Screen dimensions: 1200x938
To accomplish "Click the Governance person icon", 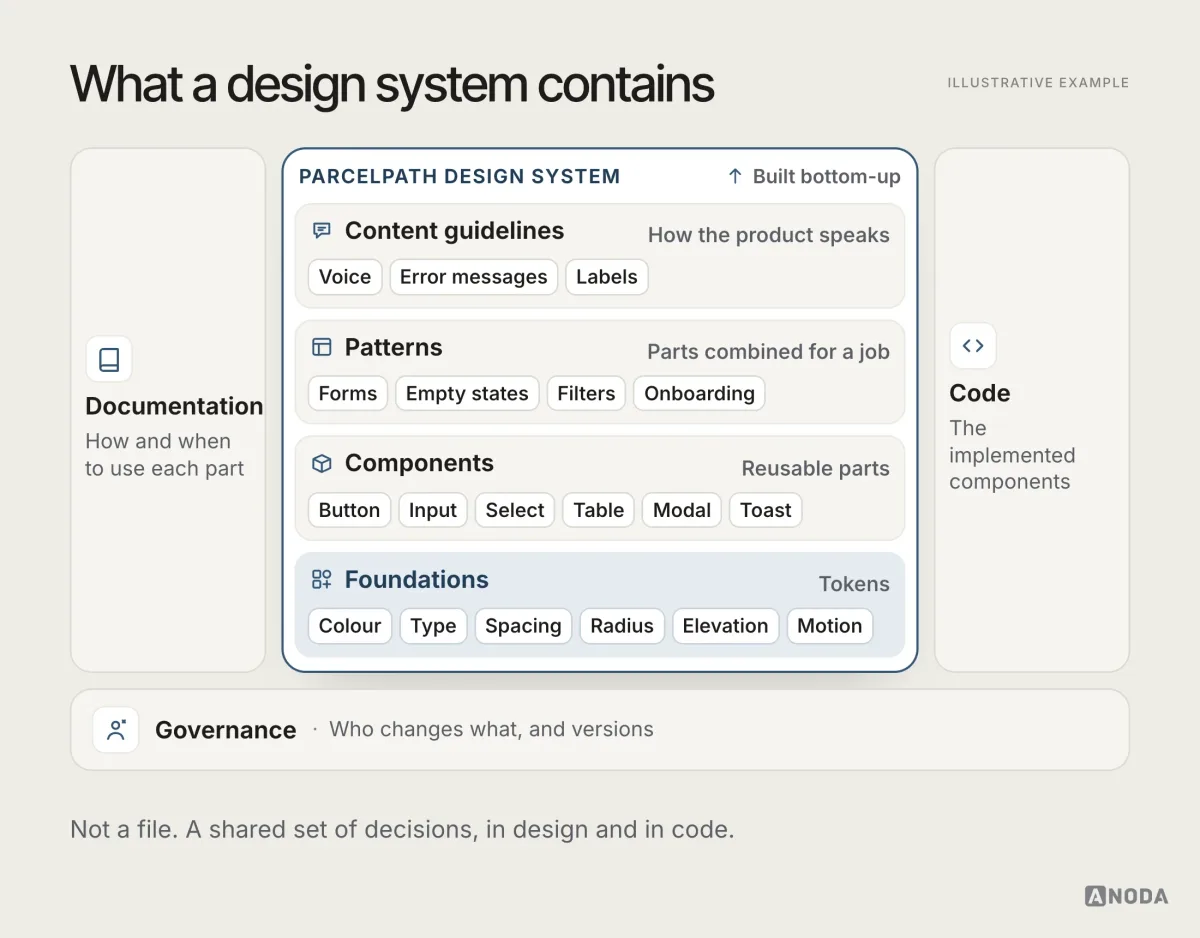I will [x=116, y=730].
